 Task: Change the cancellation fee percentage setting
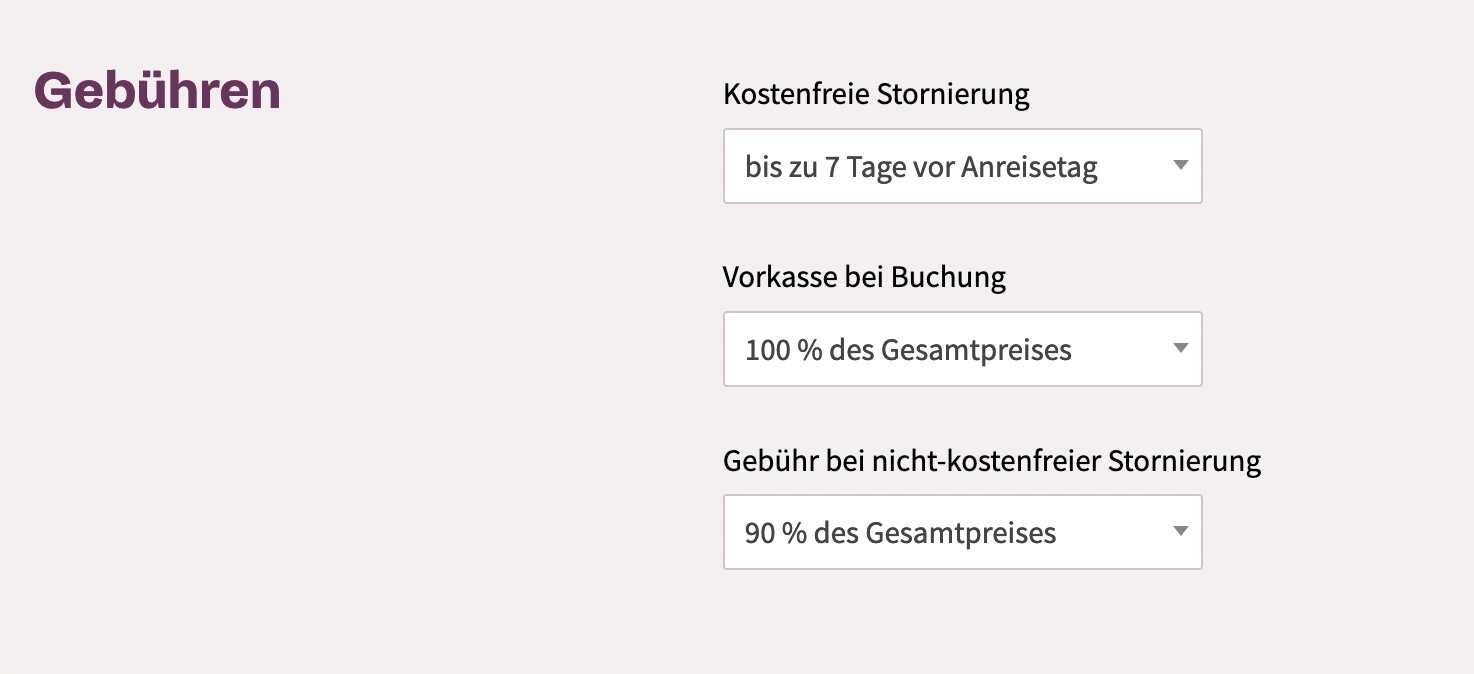[962, 532]
